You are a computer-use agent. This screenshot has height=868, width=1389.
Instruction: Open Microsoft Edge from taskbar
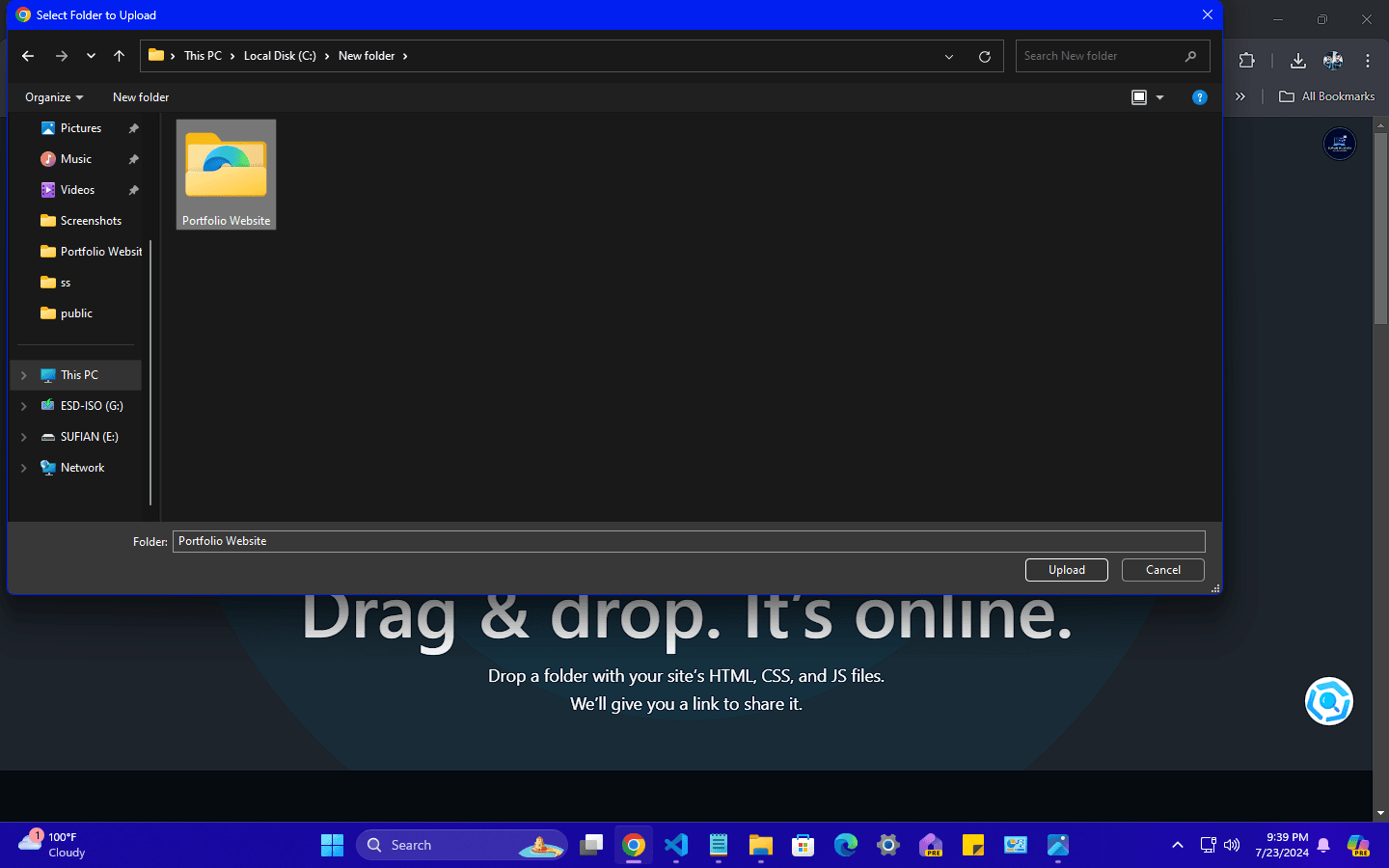846,845
